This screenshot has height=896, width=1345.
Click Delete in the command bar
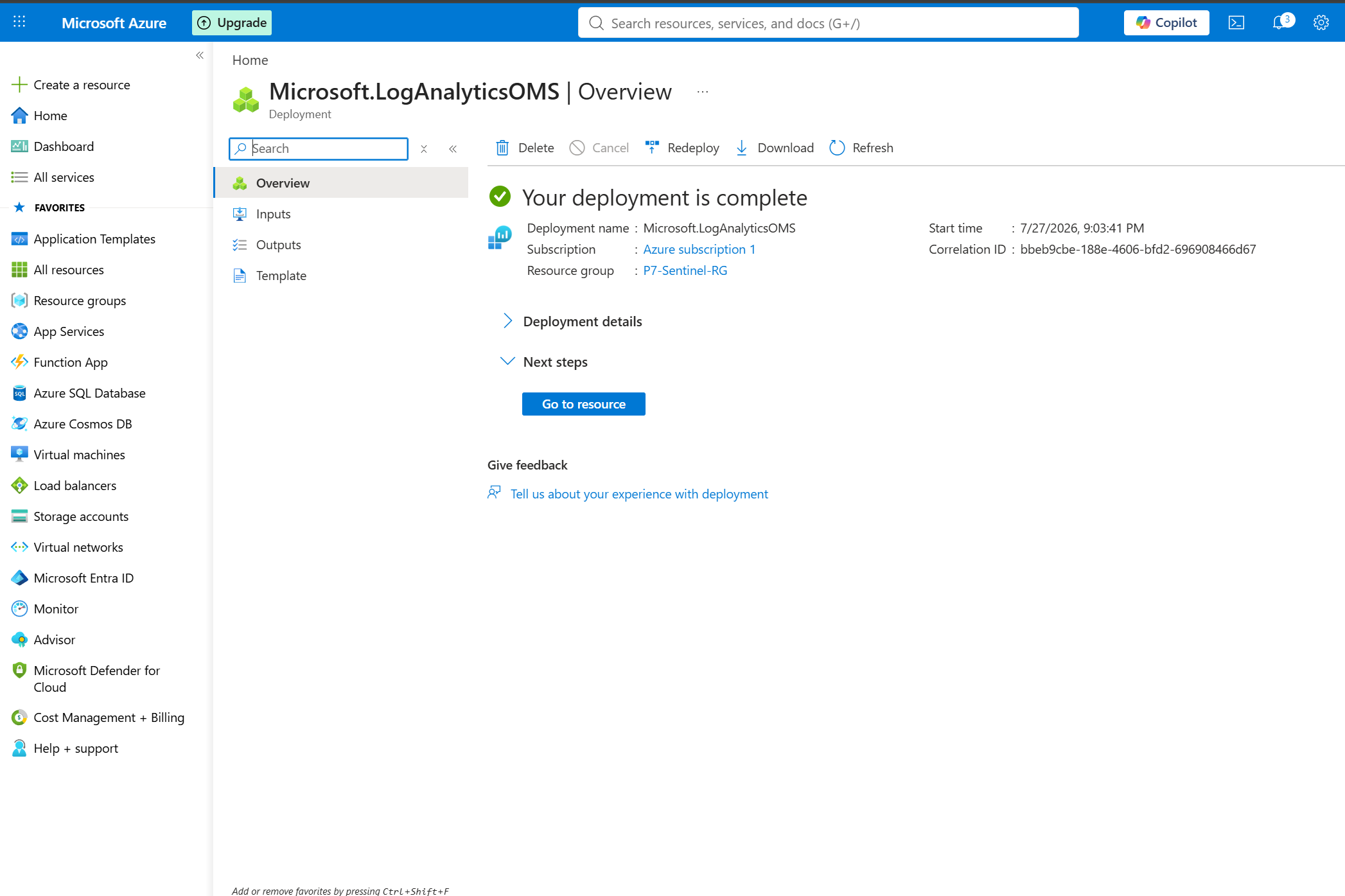pyautogui.click(x=525, y=148)
